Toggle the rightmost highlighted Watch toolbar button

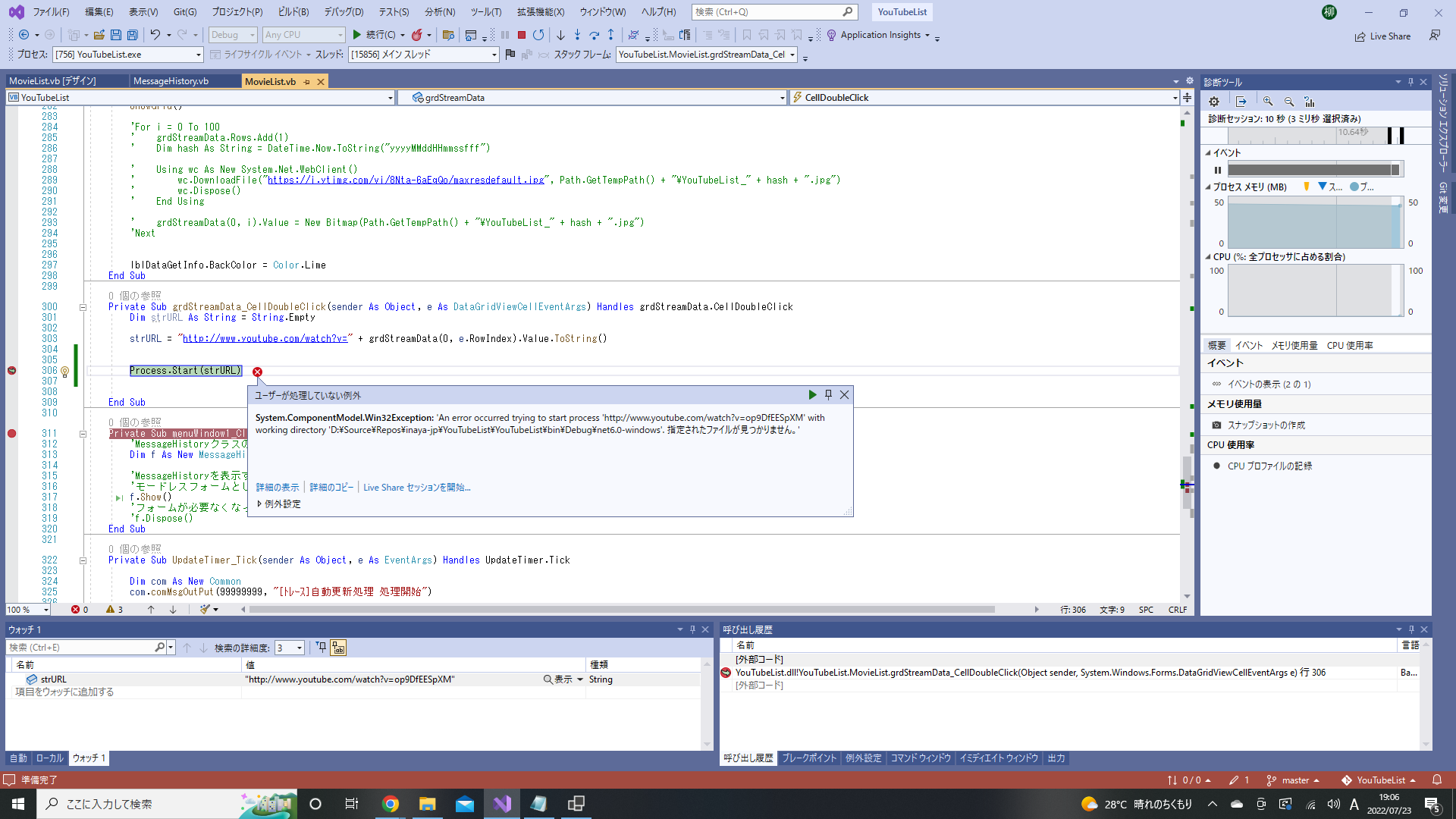pos(338,648)
